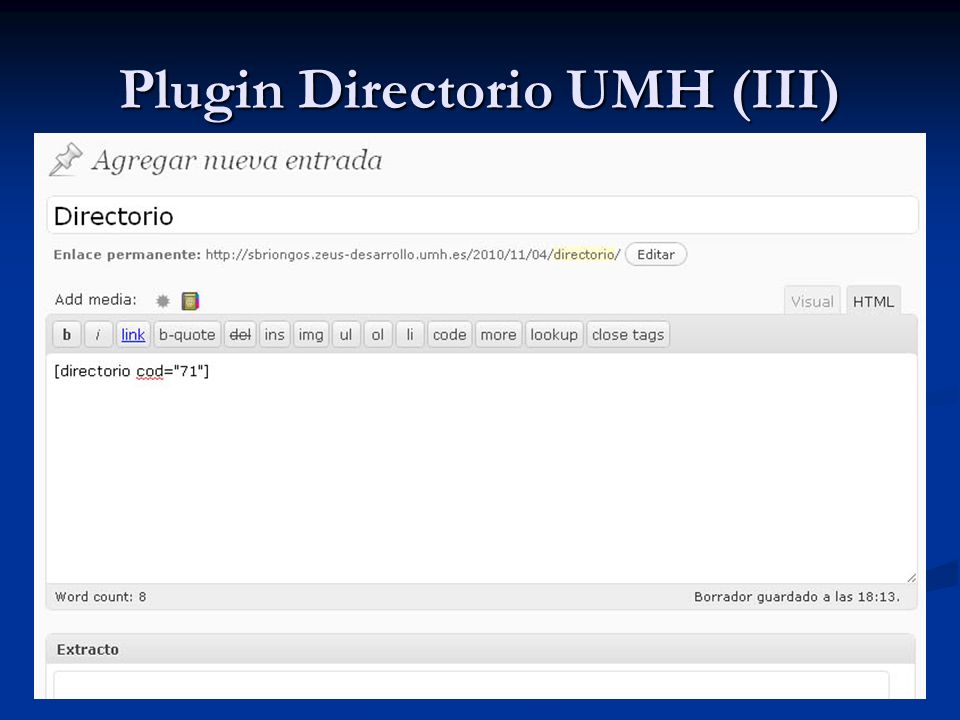Image resolution: width=960 pixels, height=720 pixels.
Task: Click the Extracto panel header
Action: [481, 649]
